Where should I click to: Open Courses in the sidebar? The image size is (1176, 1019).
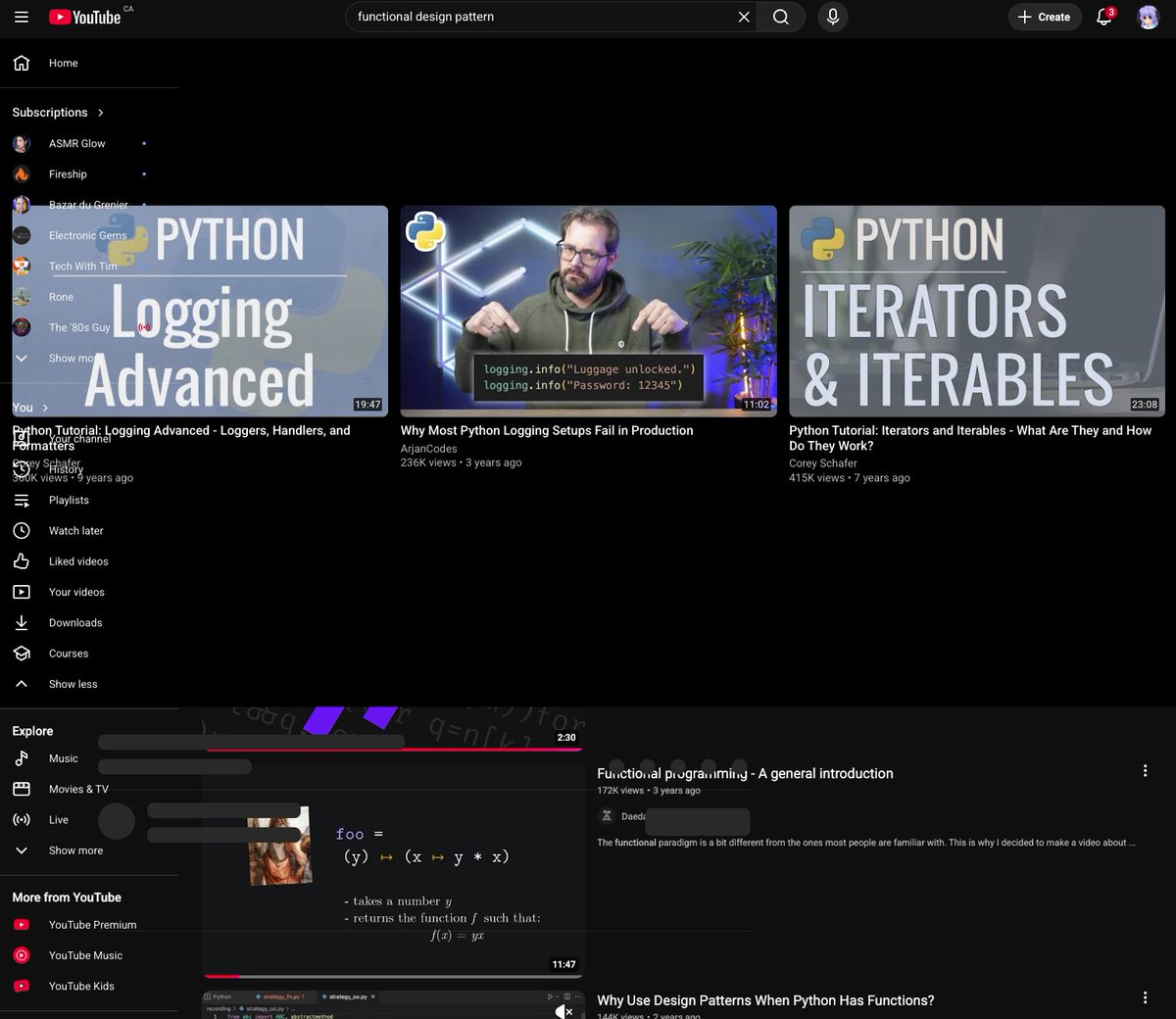click(x=89, y=654)
